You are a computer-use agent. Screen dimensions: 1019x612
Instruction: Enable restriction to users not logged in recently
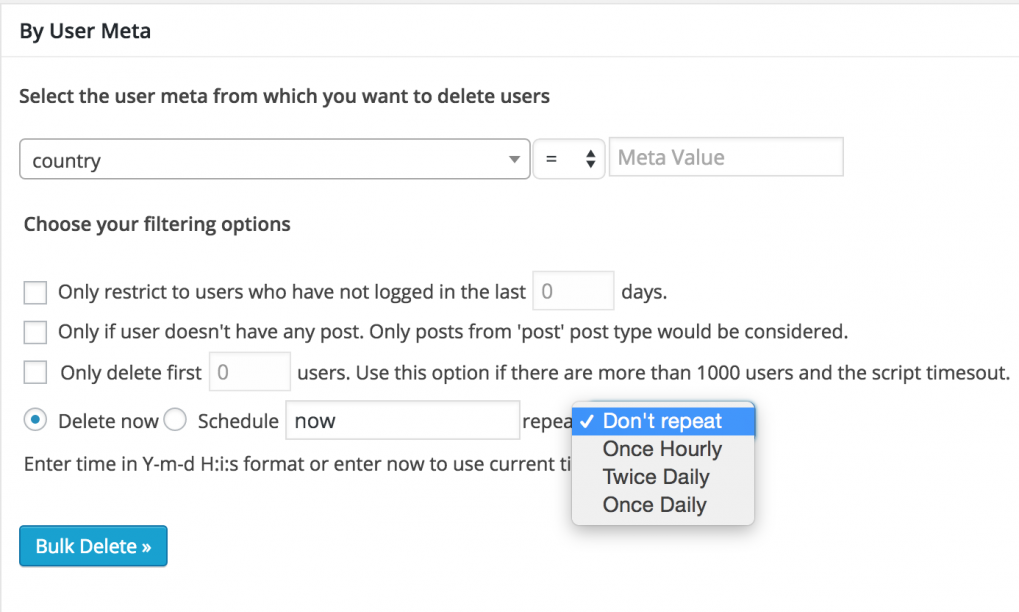tap(34, 291)
